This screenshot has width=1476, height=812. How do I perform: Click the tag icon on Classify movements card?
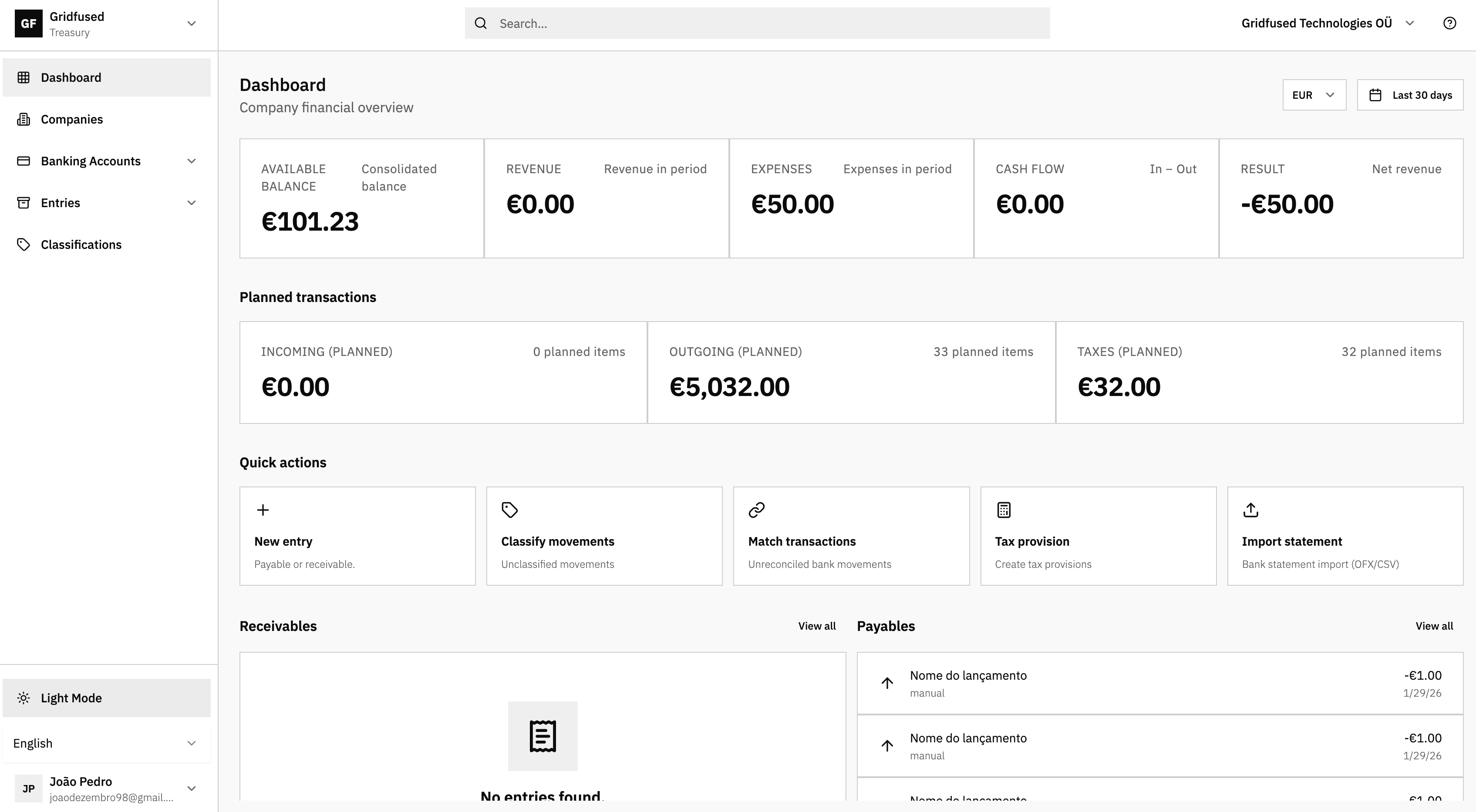pos(510,510)
